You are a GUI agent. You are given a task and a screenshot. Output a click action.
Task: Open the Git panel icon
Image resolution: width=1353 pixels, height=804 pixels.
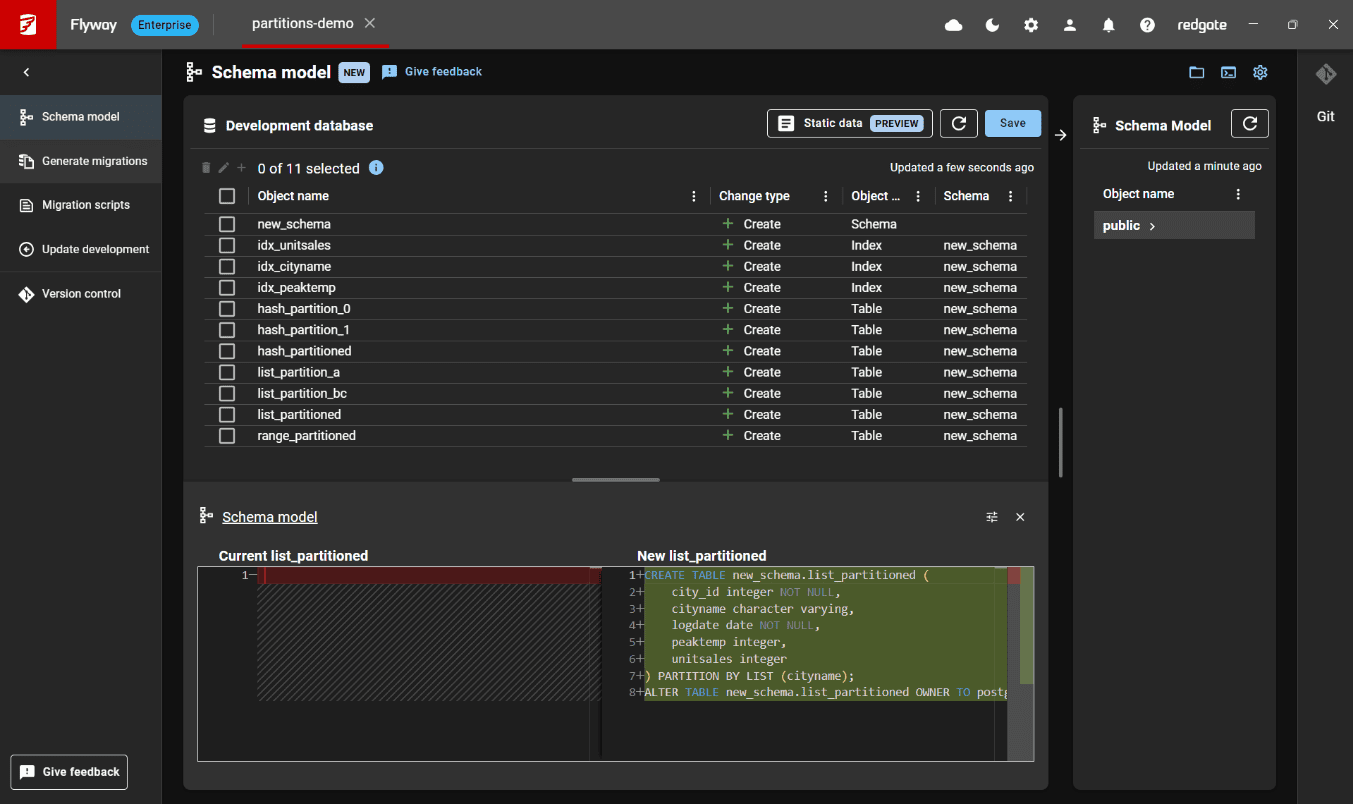tap(1325, 74)
